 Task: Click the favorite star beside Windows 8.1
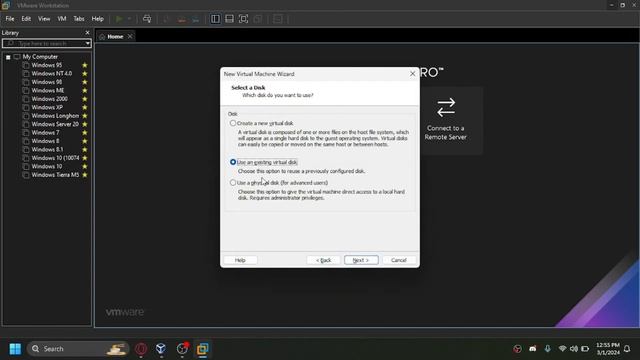click(85, 149)
